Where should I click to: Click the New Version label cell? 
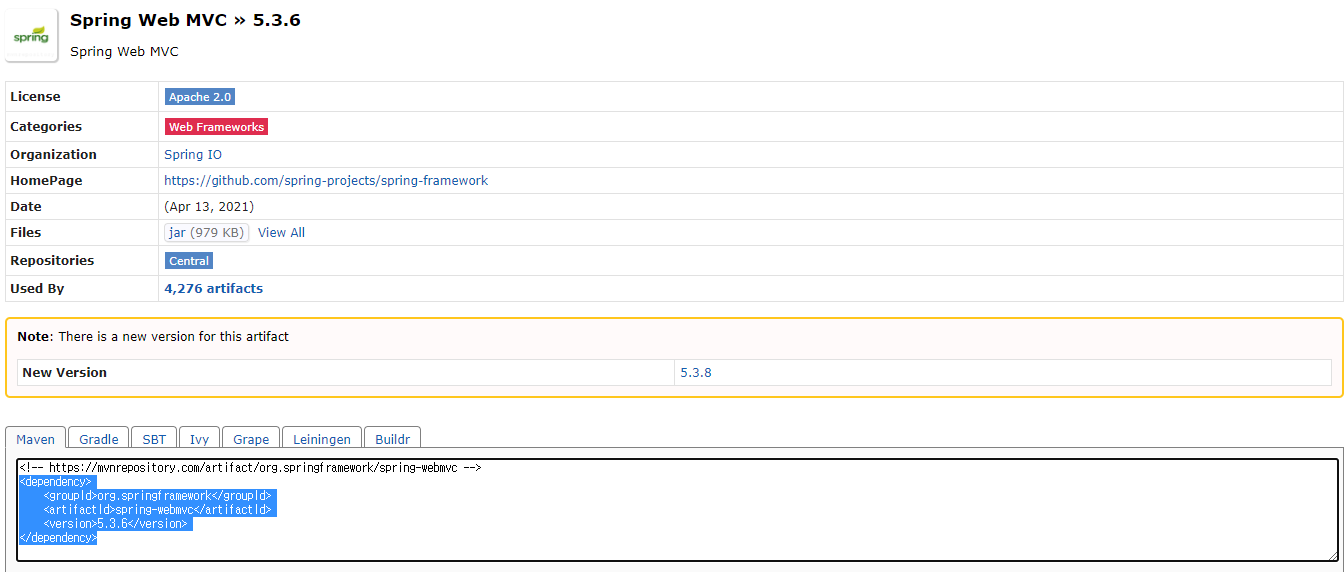(x=346, y=372)
